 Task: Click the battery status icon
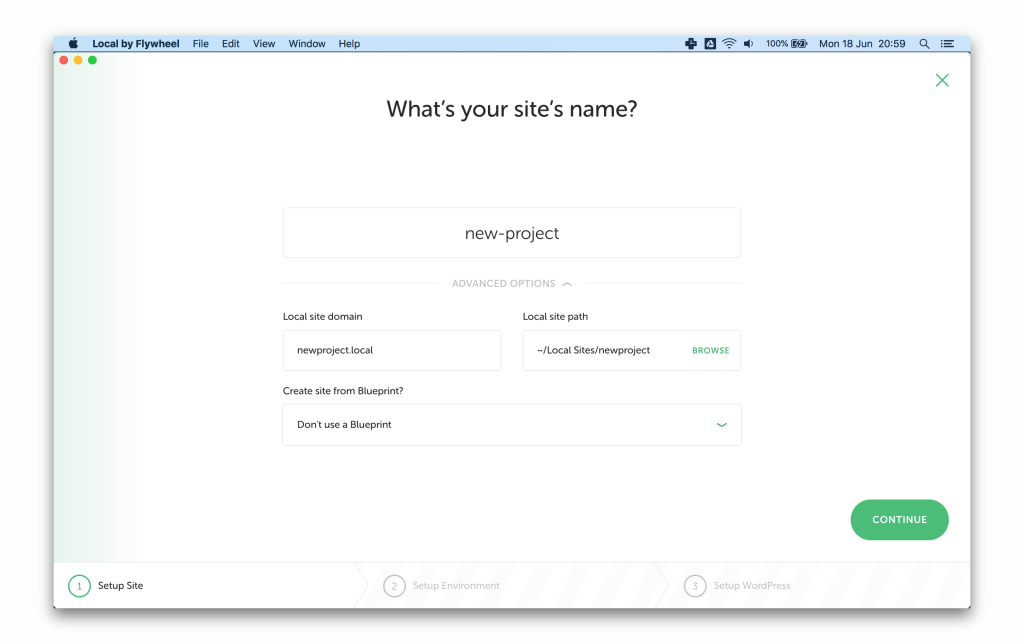(x=799, y=44)
